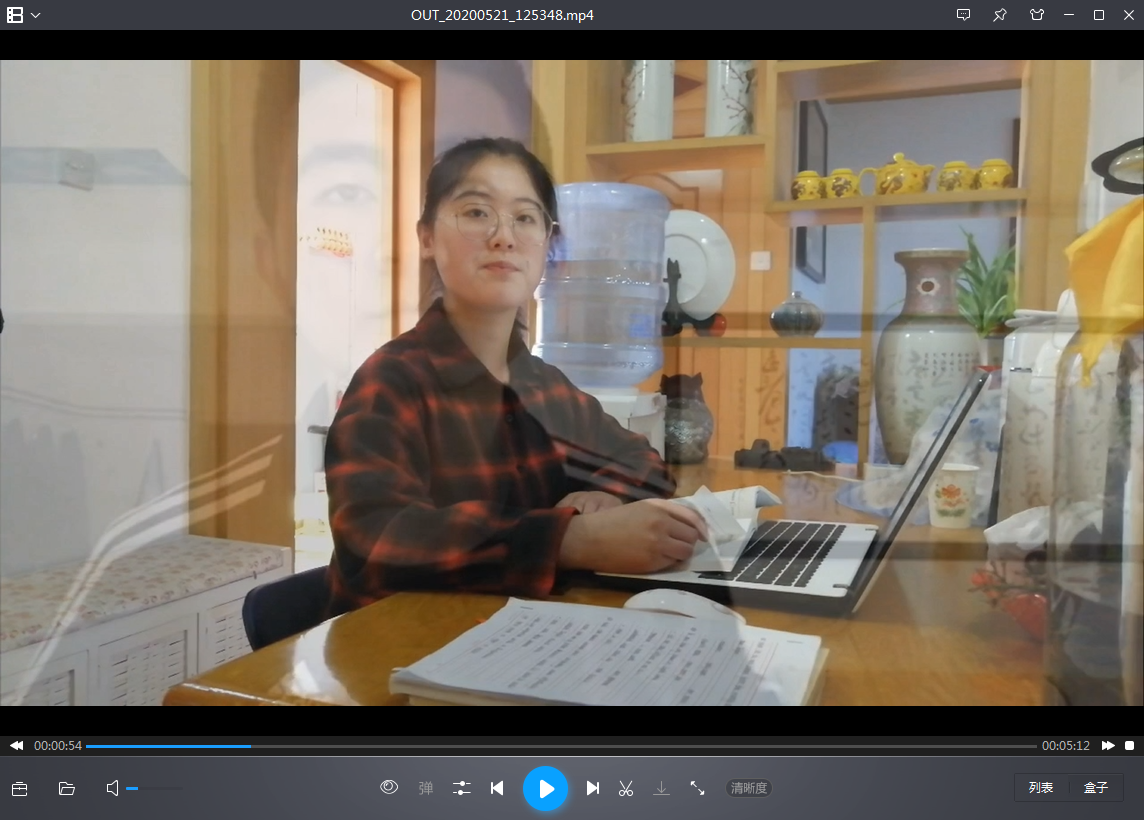Switch to the 盒子 box tab

(1096, 788)
